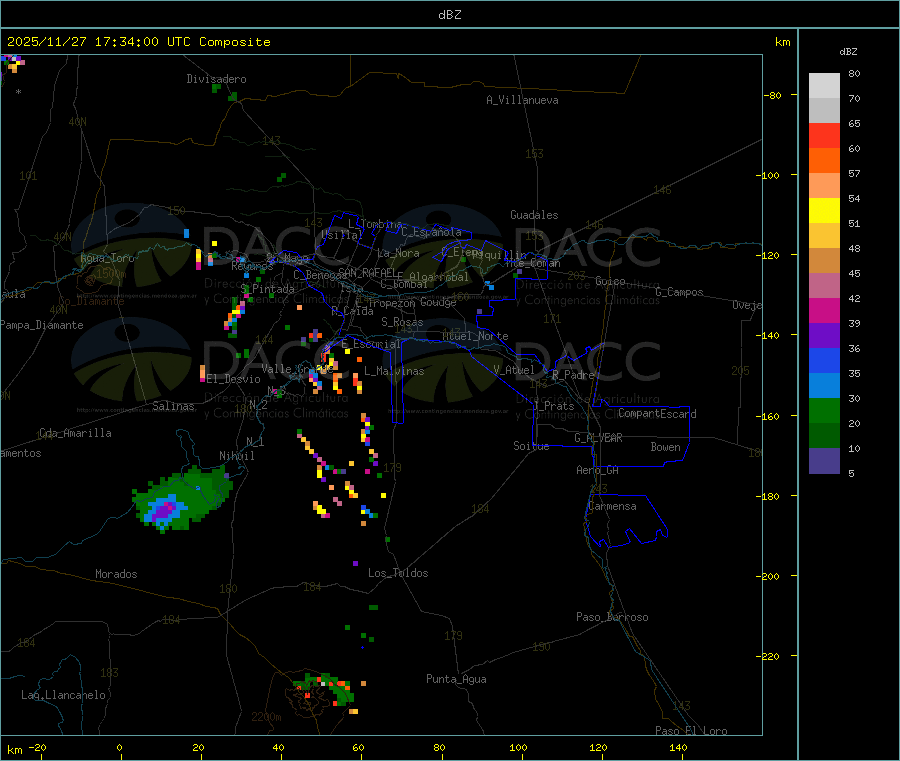Click the Pampa_Diamante label
Screen dimensions: 900x761
coord(41,325)
